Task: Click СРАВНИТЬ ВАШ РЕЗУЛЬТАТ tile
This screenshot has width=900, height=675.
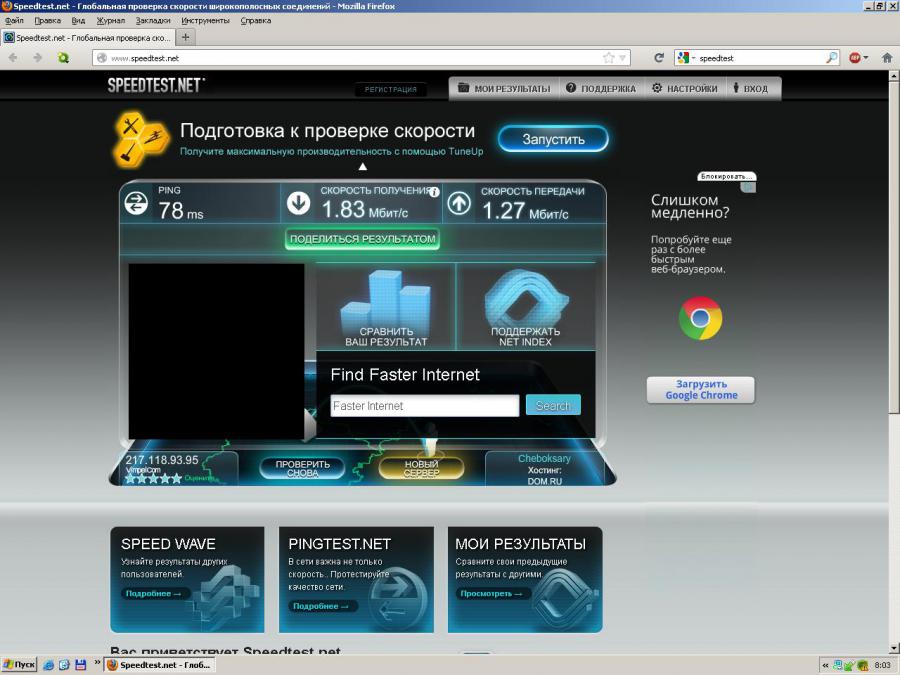Action: pos(386,307)
